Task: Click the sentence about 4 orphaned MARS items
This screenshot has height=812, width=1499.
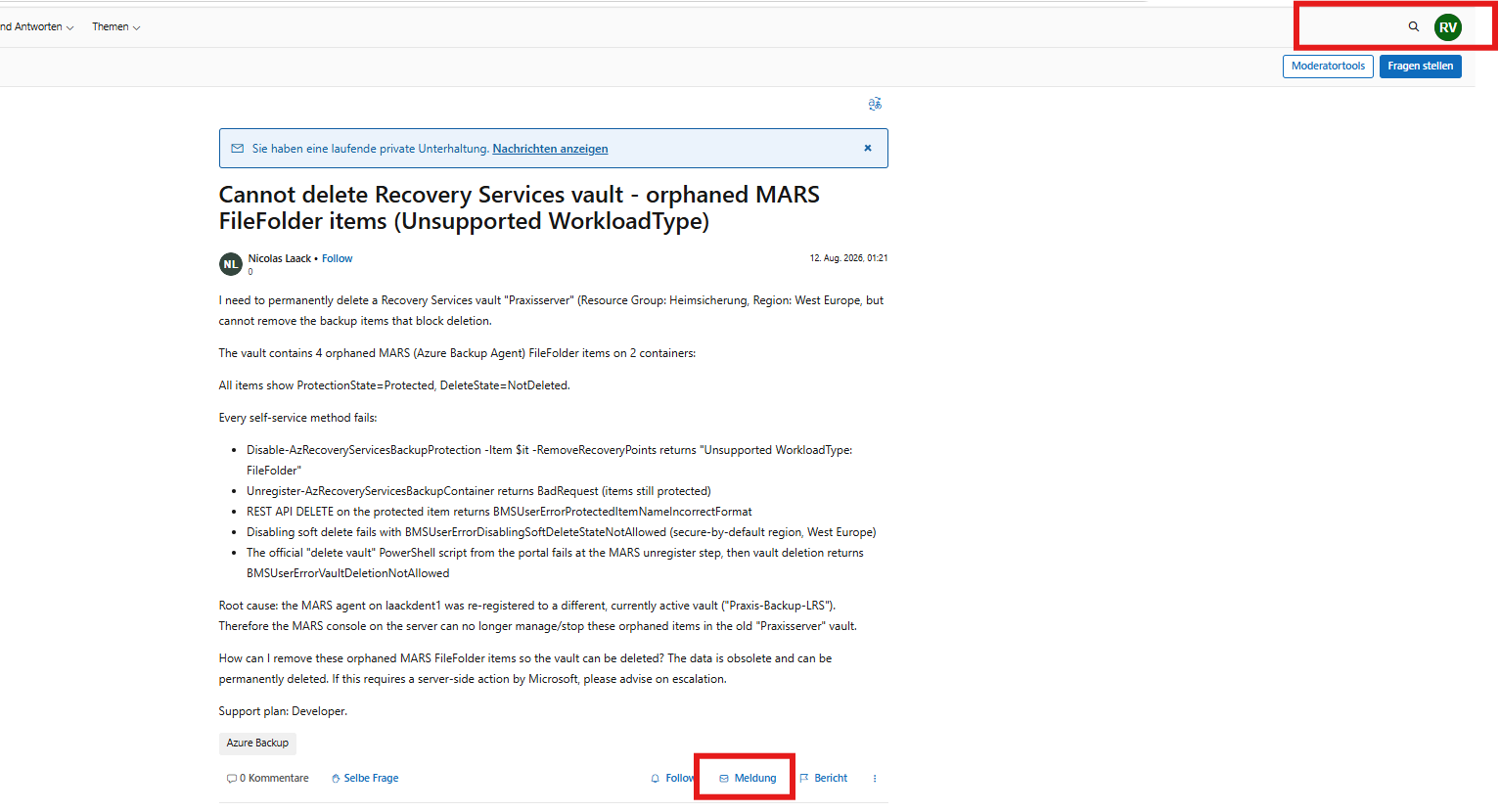Action: 457,353
